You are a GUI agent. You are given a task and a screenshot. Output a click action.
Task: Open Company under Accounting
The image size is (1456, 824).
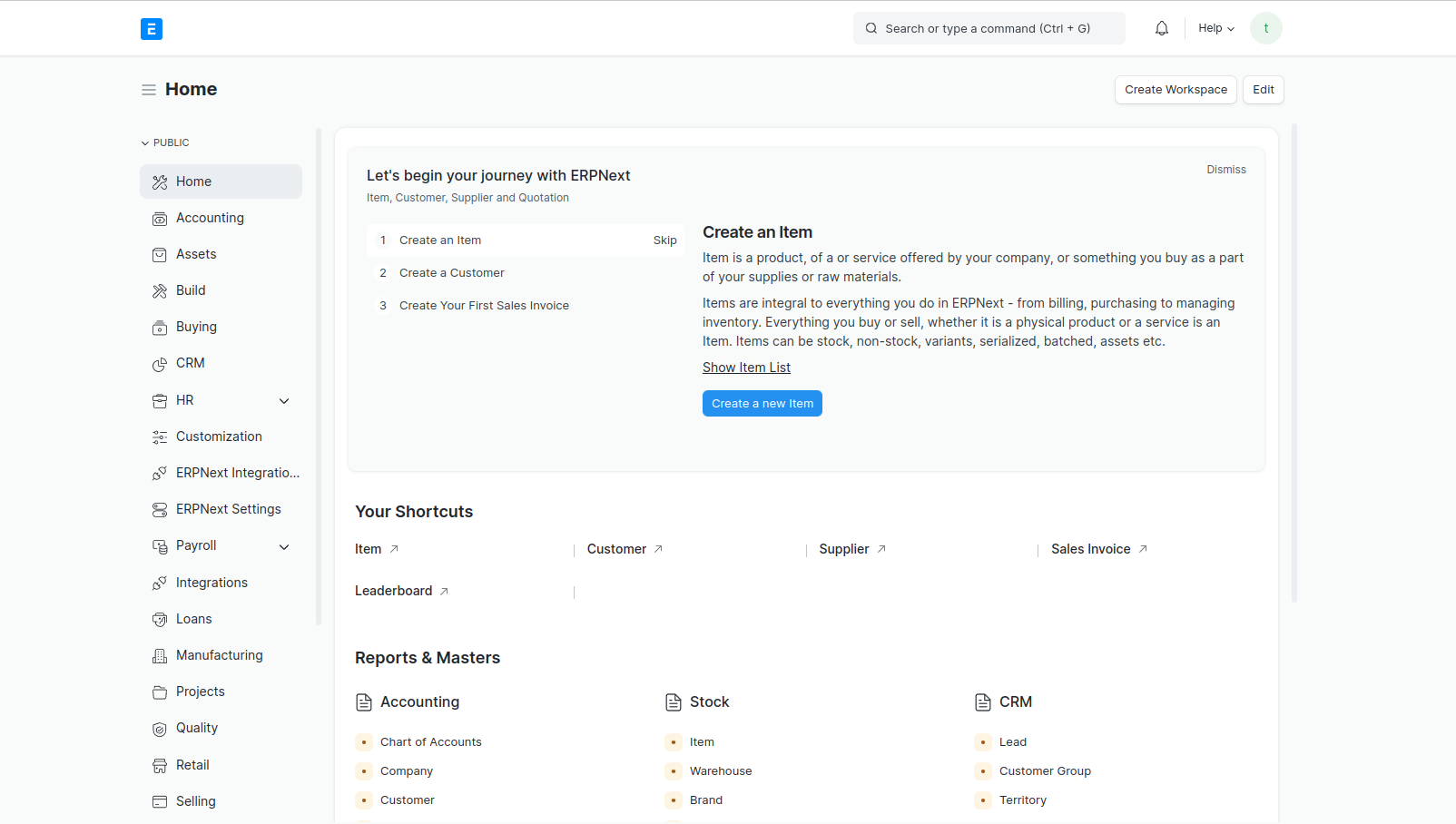tap(407, 771)
